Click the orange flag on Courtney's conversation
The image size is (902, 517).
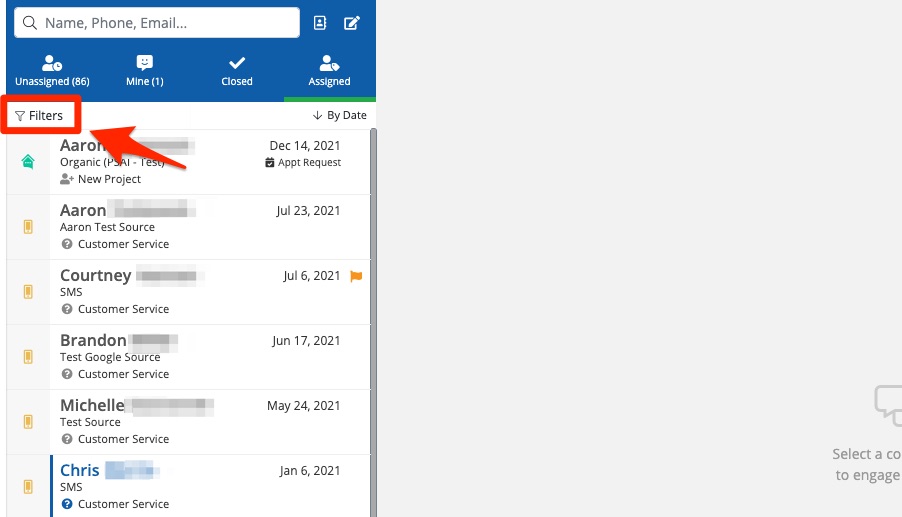tap(356, 276)
